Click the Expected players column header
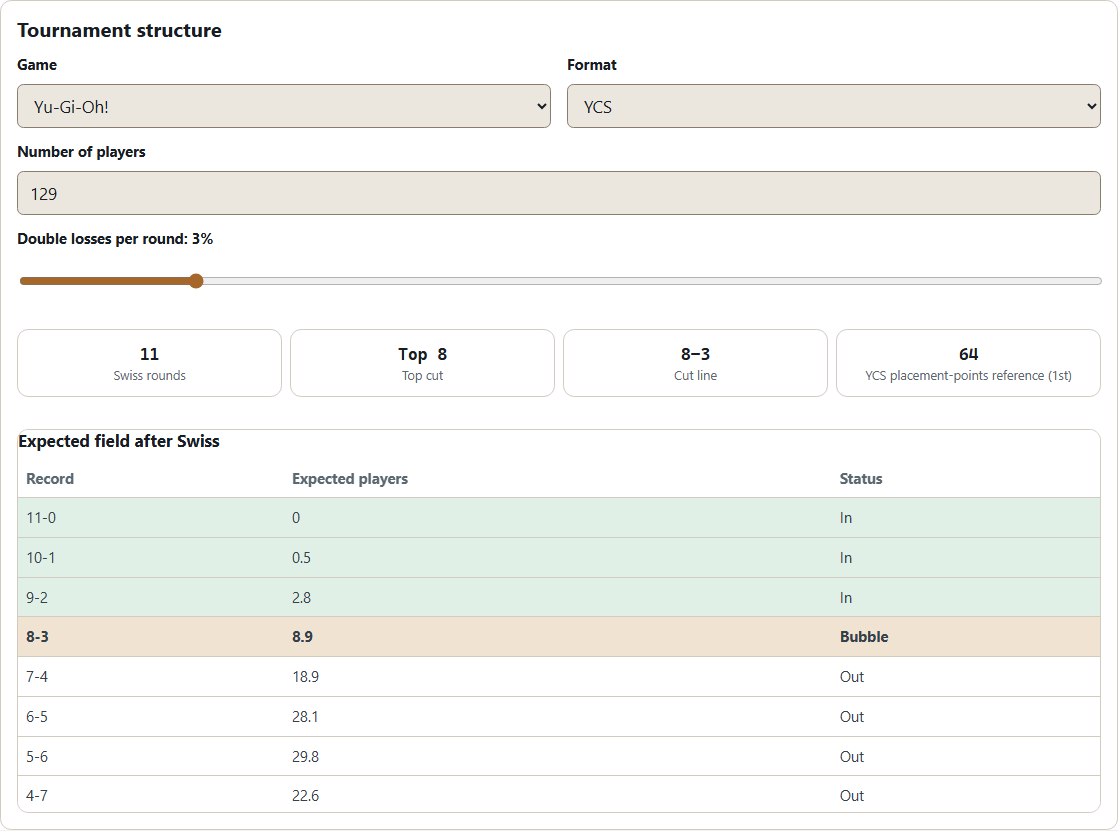The height and width of the screenshot is (831, 1118). pyautogui.click(x=349, y=479)
